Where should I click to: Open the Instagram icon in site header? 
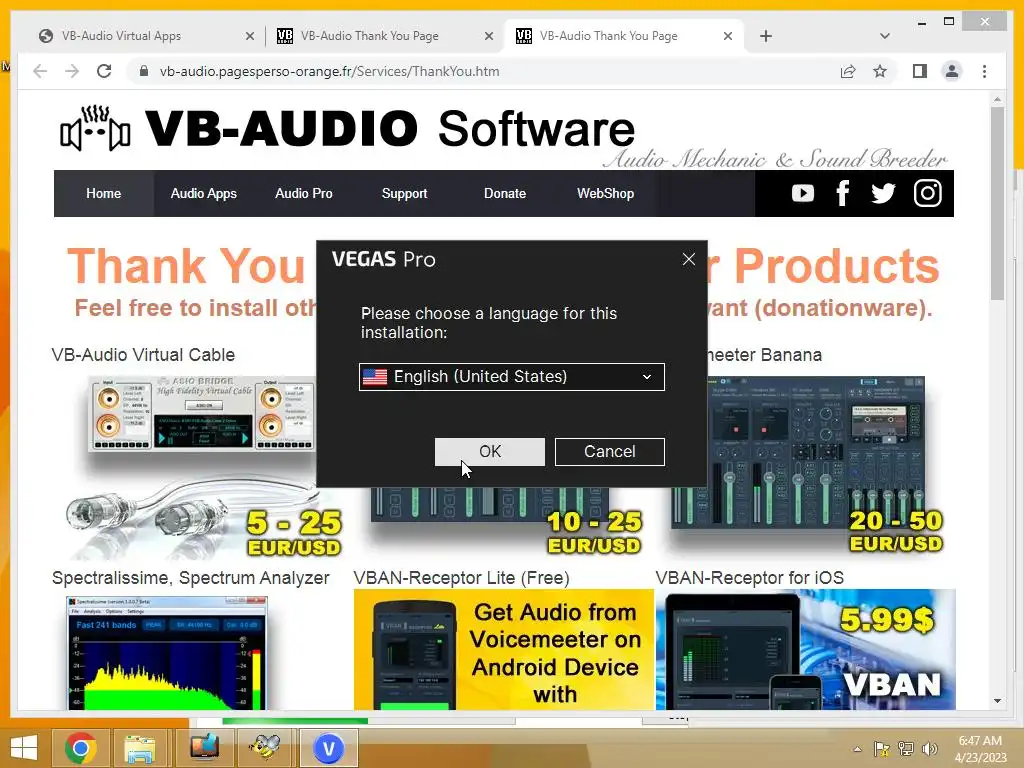pos(927,193)
